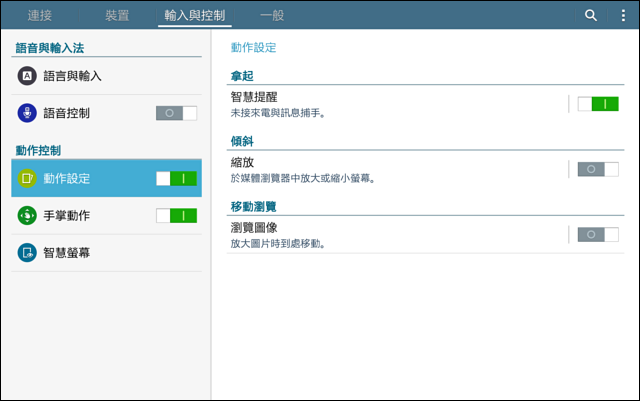The width and height of the screenshot is (640, 401).
Task: Open the search magnifier icon
Action: pyautogui.click(x=591, y=16)
